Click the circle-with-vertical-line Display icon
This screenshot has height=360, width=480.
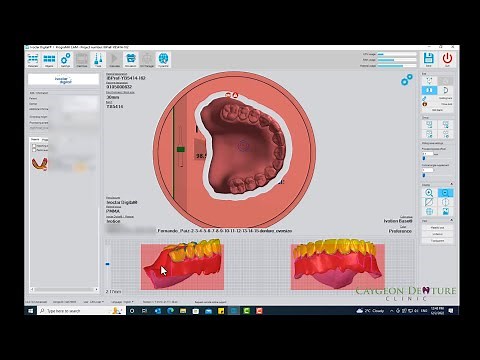tap(445, 202)
